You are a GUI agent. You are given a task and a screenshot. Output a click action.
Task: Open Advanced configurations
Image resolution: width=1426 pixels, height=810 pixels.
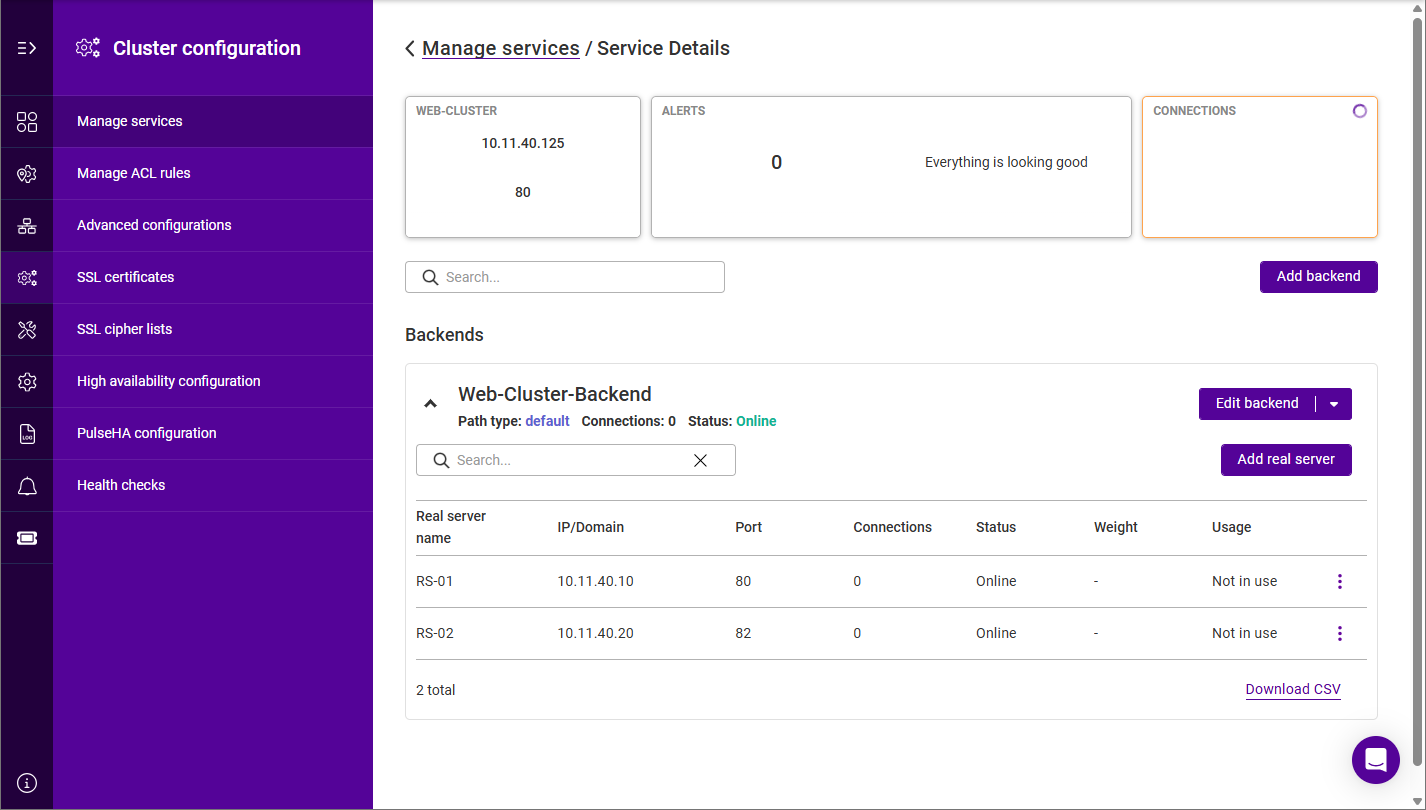(x=213, y=225)
